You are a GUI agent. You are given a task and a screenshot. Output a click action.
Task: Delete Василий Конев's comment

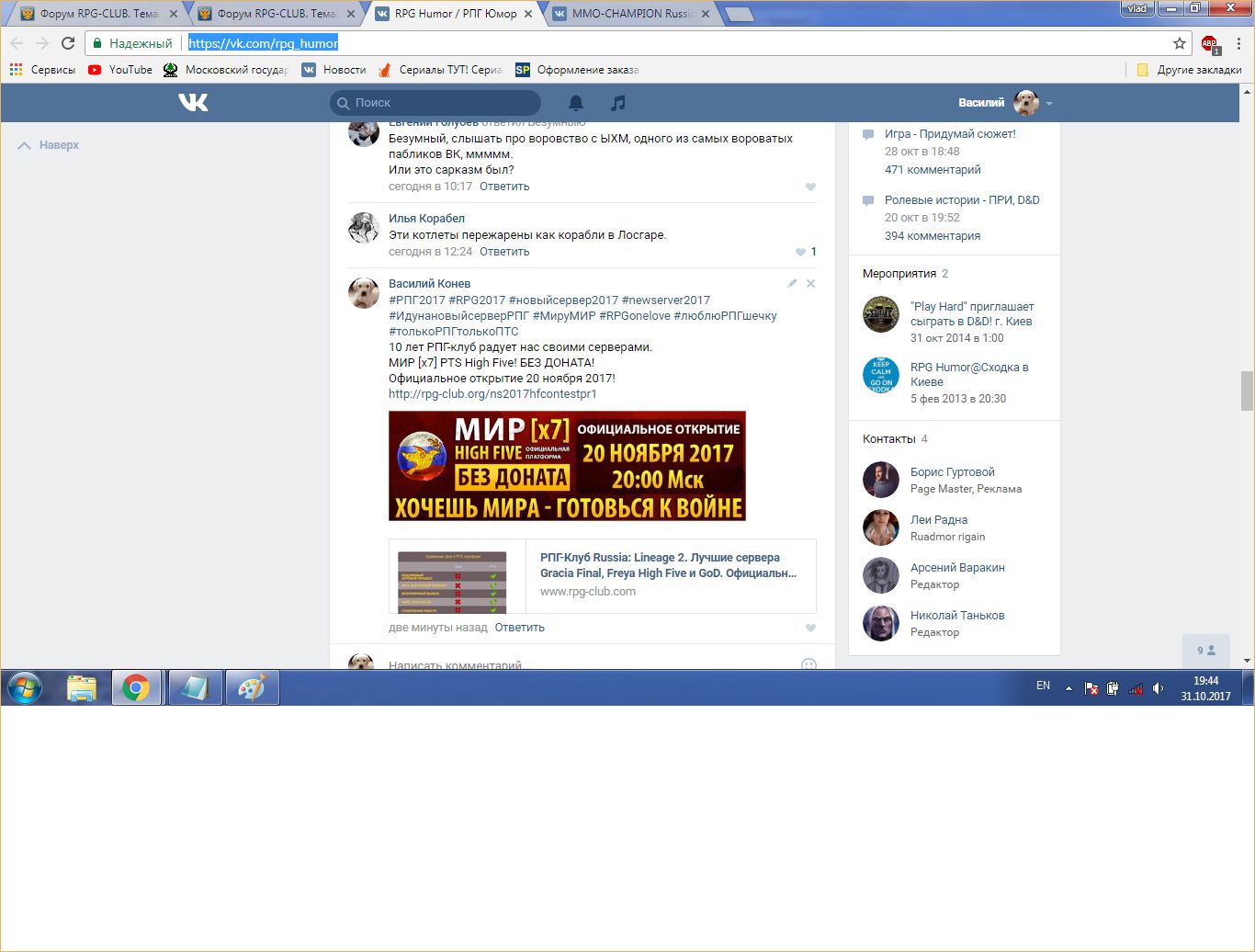click(x=810, y=283)
